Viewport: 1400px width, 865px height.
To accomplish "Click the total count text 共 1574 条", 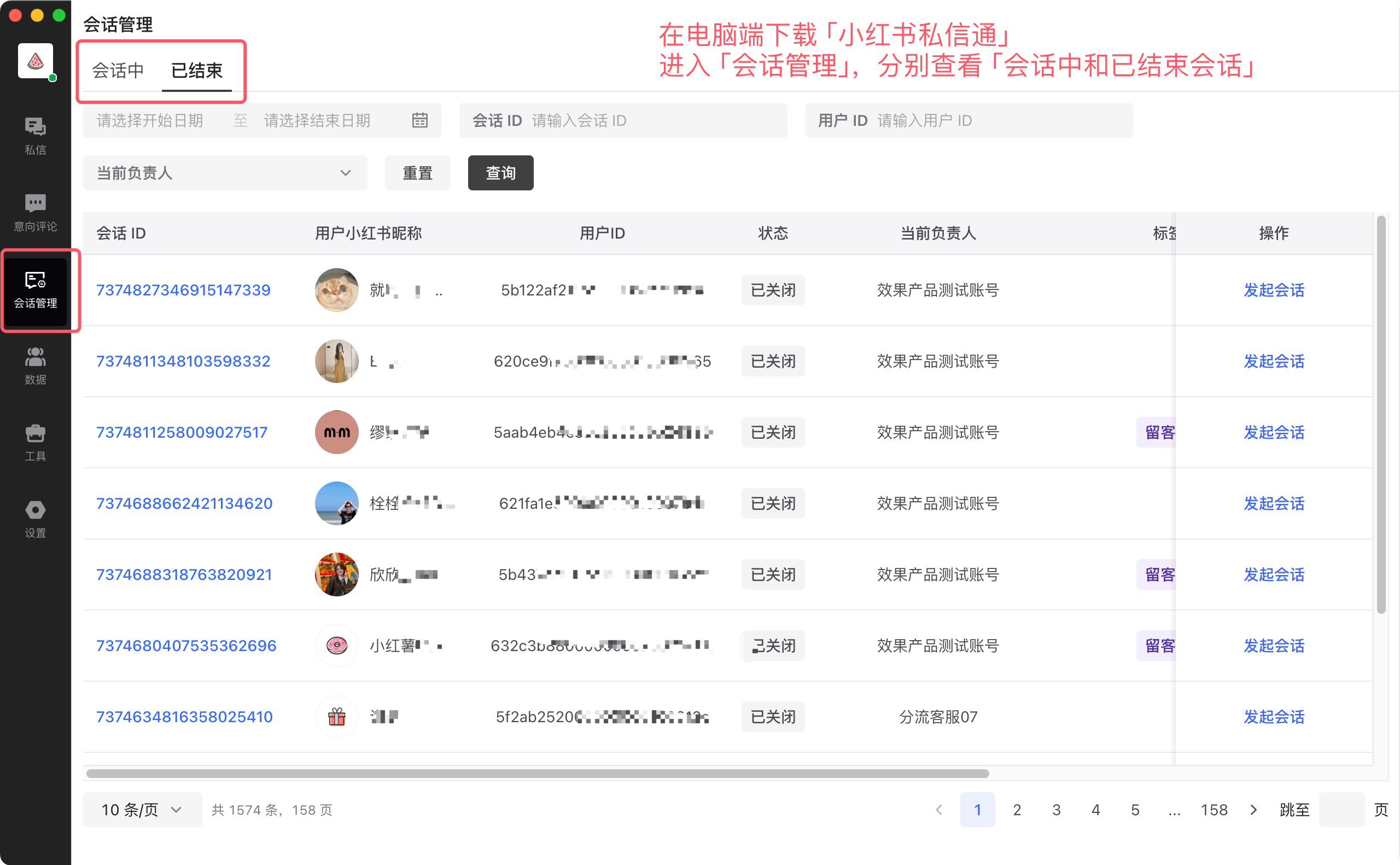I will tap(245, 810).
